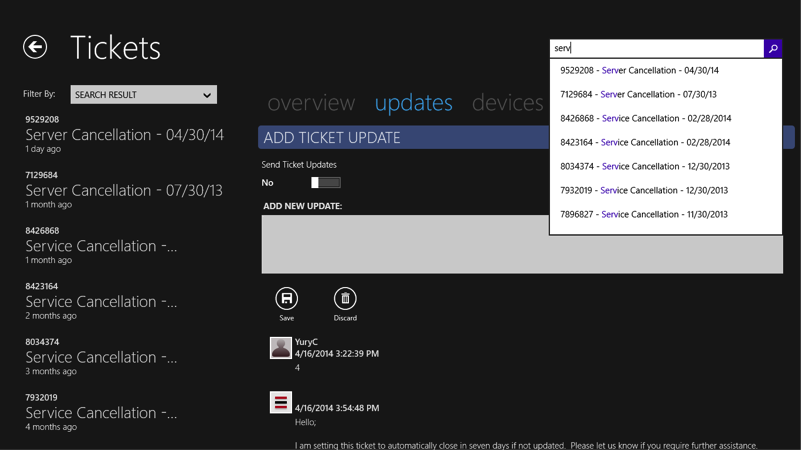Click the 4/16/2014 3:54:48 PM timestamp
The width and height of the screenshot is (801, 450).
pos(337,408)
